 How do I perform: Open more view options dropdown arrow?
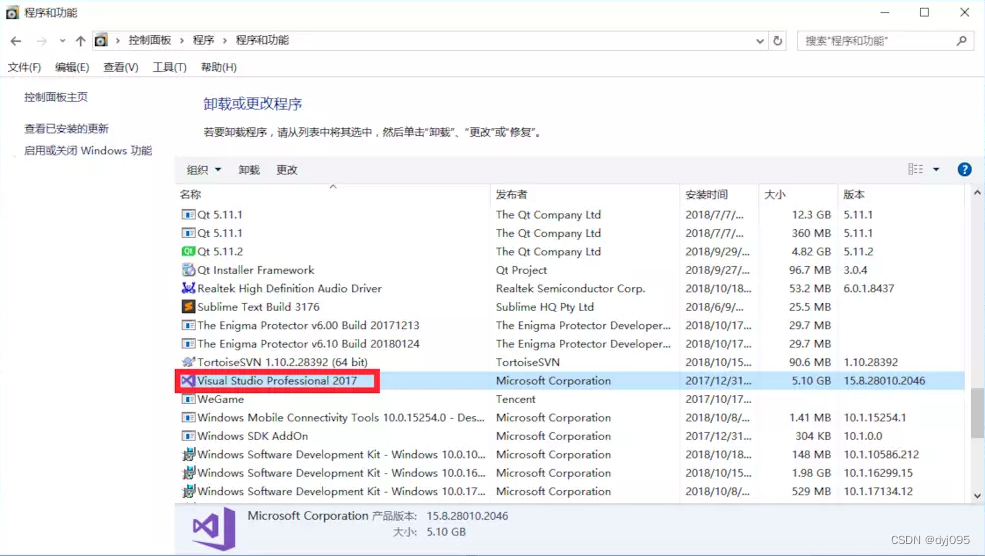pos(936,169)
